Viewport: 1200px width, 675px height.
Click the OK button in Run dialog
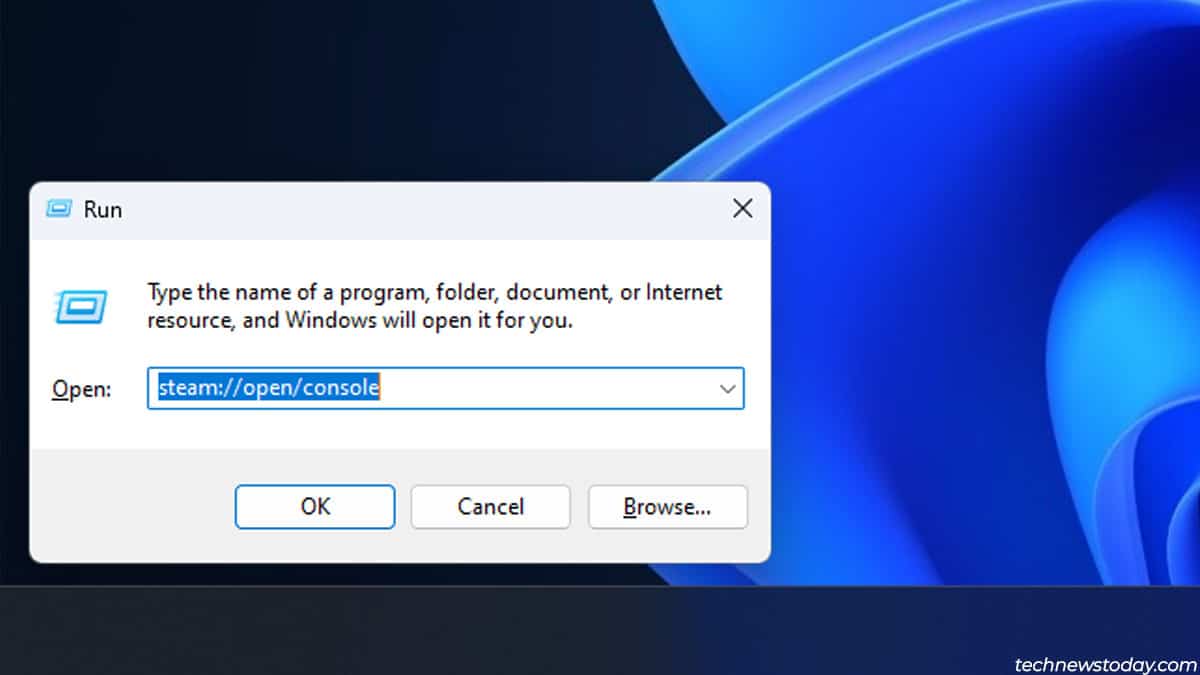315,507
